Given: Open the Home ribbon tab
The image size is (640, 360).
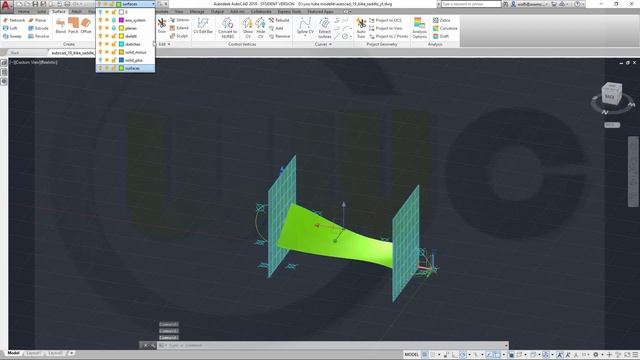Looking at the screenshot, I should coord(23,11).
